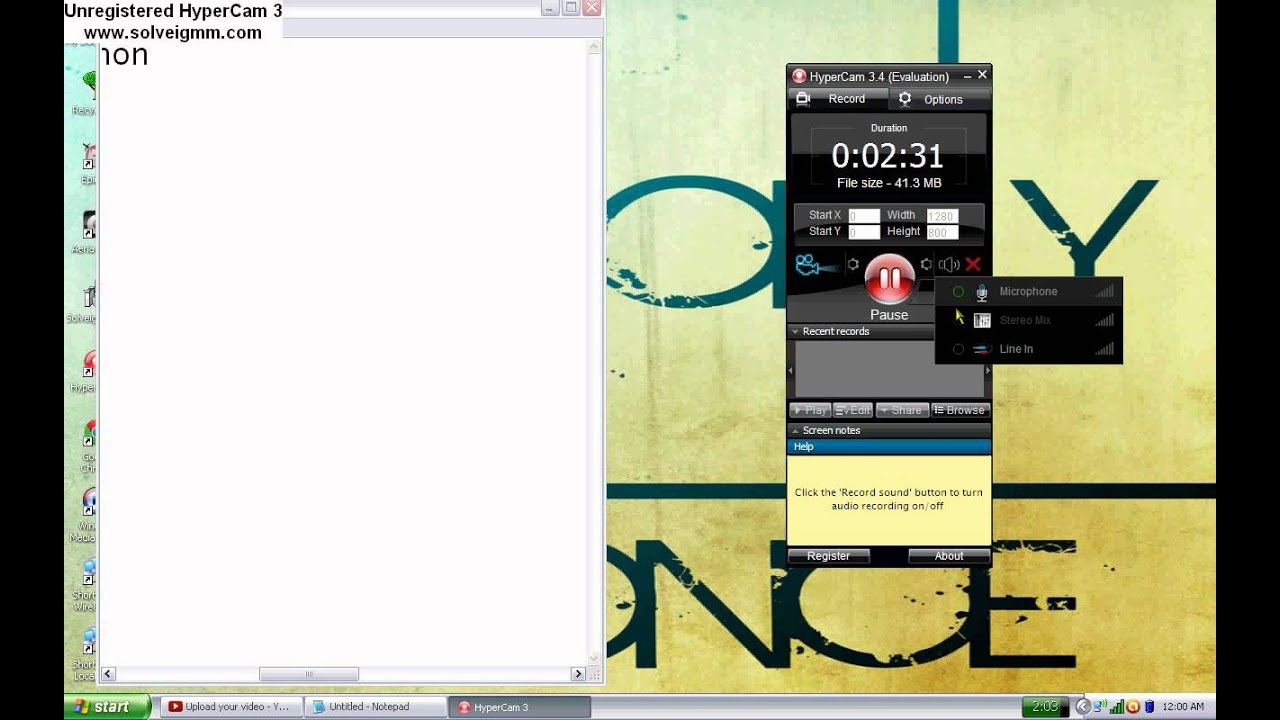Select the Help screen note header
The image size is (1280, 720).
889,447
